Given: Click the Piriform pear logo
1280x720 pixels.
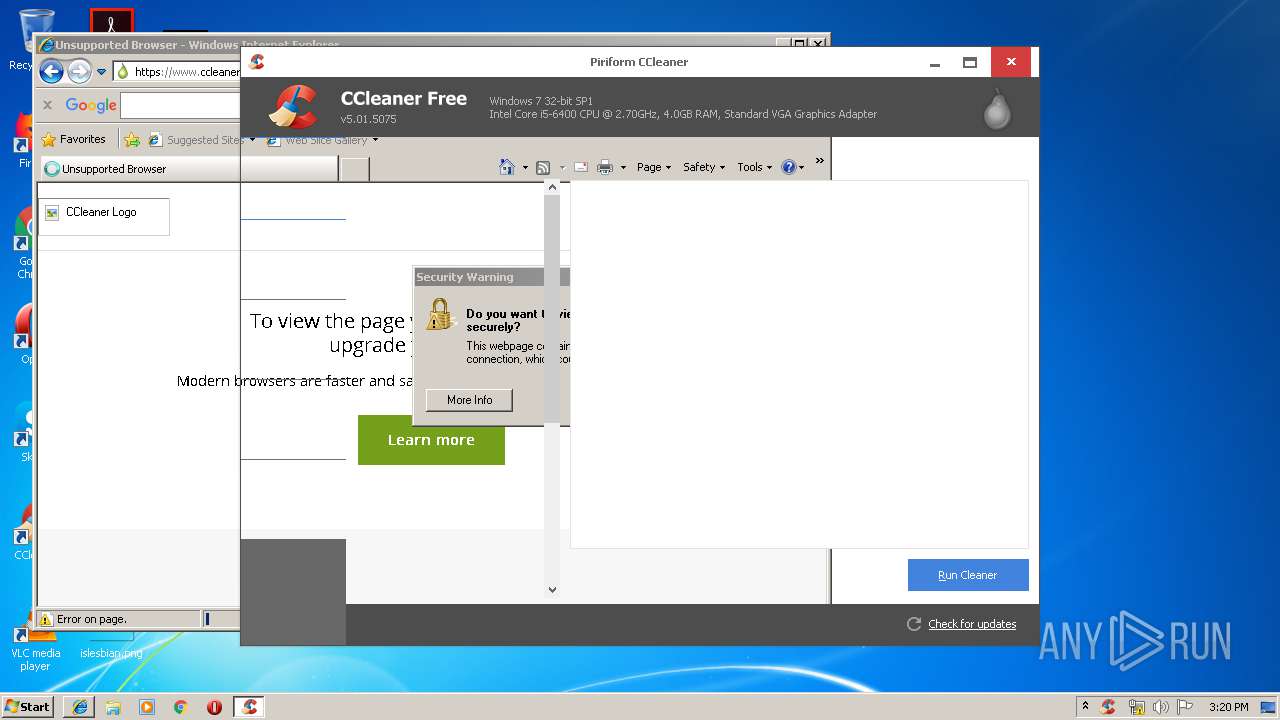Looking at the screenshot, I should pos(997,110).
